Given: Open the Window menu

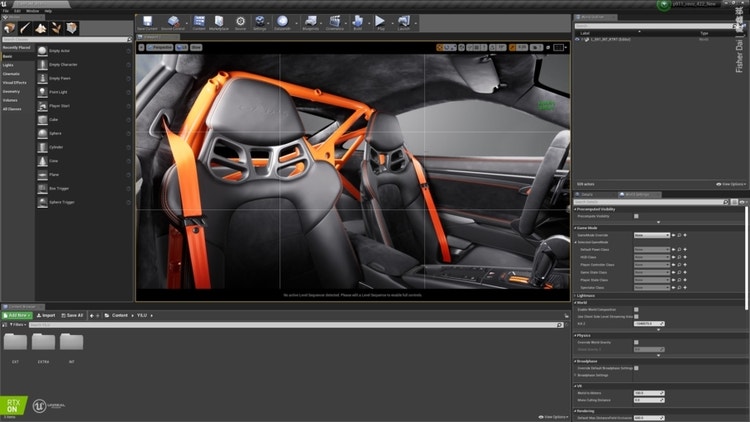Looking at the screenshot, I should point(33,11).
